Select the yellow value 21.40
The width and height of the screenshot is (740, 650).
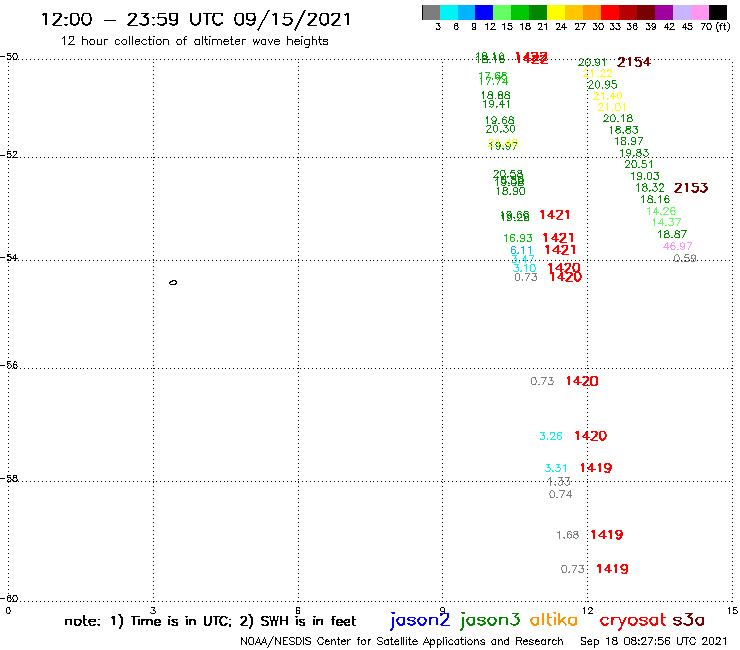[608, 96]
